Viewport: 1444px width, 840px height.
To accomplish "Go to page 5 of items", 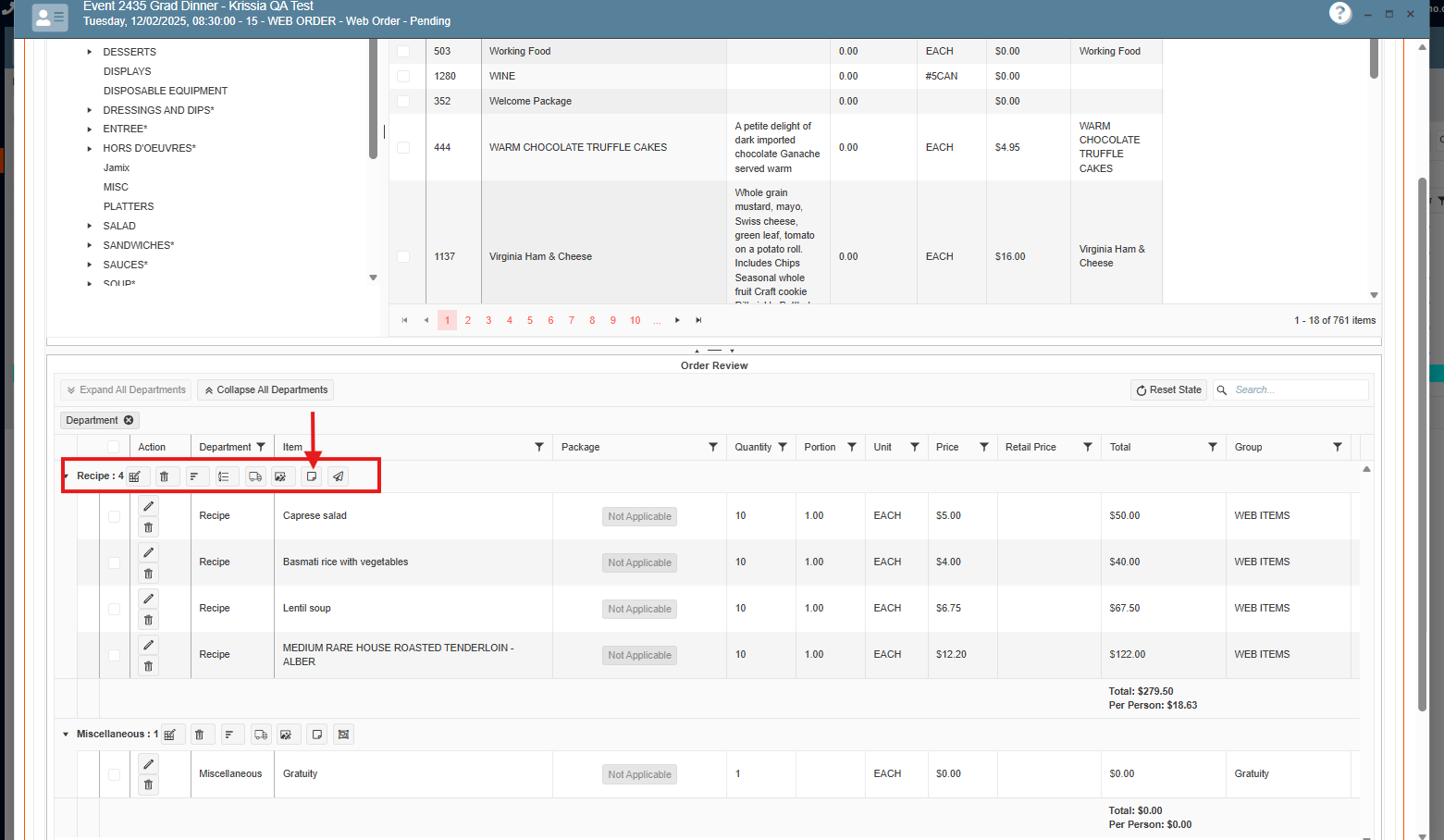I will pos(530,320).
